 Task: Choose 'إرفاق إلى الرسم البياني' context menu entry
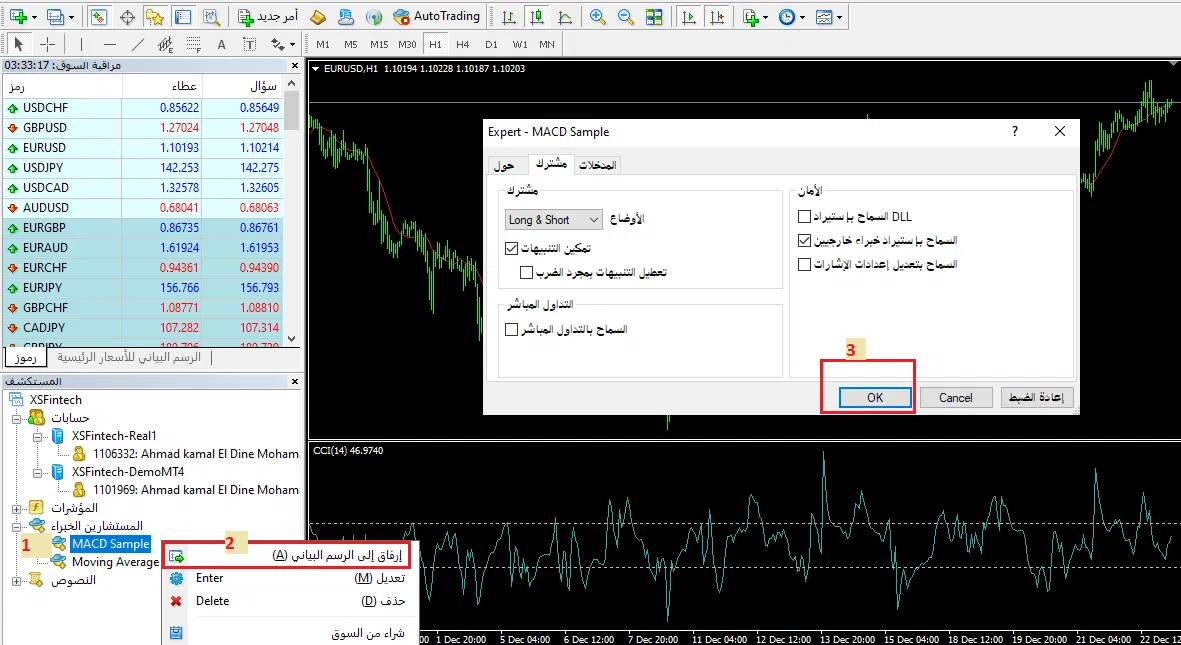coord(287,555)
